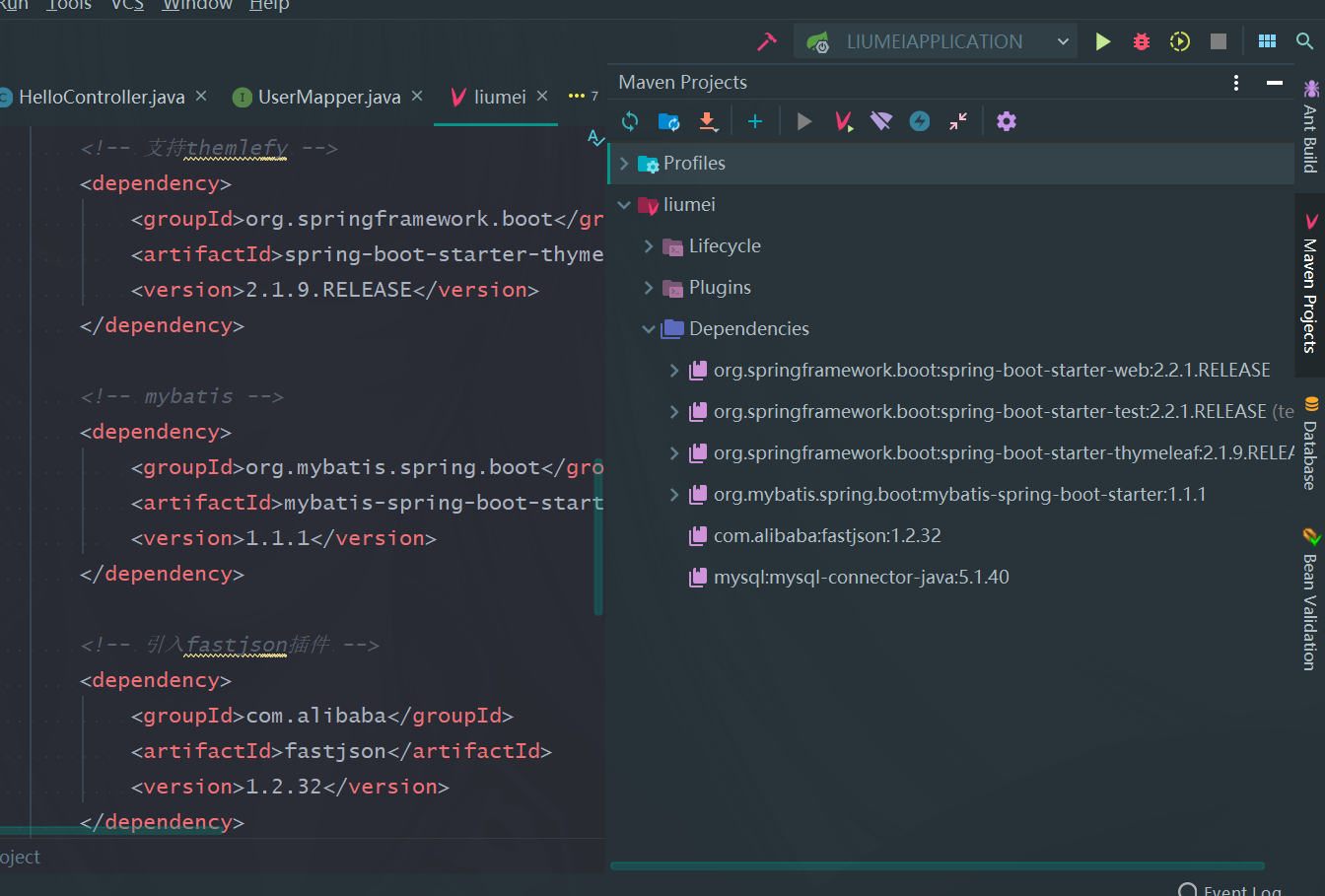Add a Maven project with the plus icon
1325x896 pixels.
pyautogui.click(x=755, y=121)
